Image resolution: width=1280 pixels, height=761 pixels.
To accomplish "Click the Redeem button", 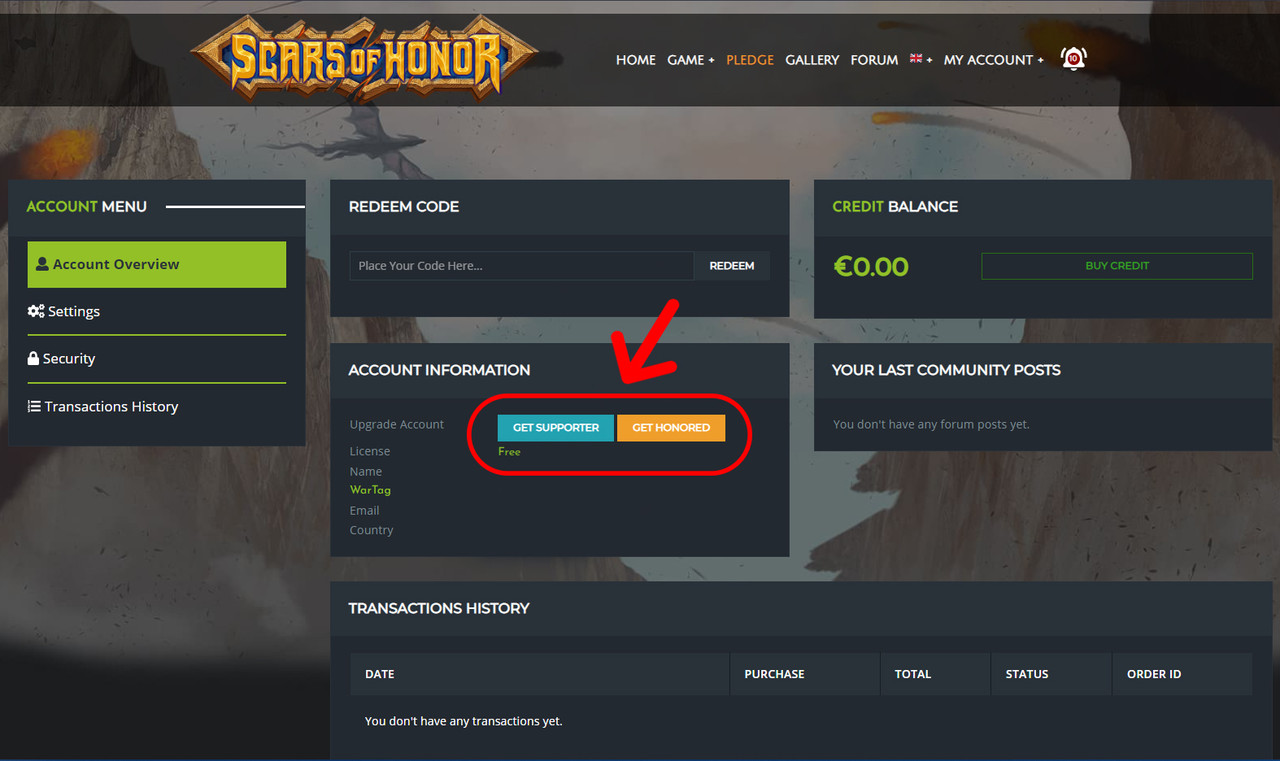I will (732, 266).
